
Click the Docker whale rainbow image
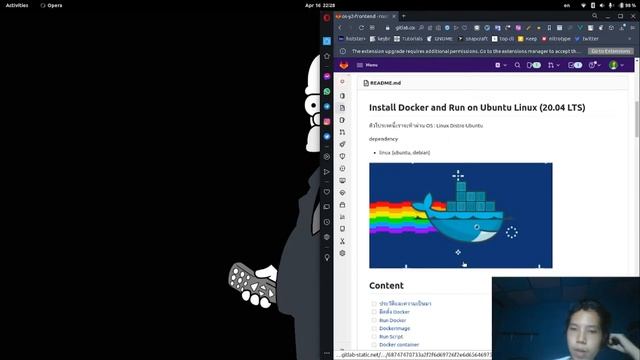[461, 216]
